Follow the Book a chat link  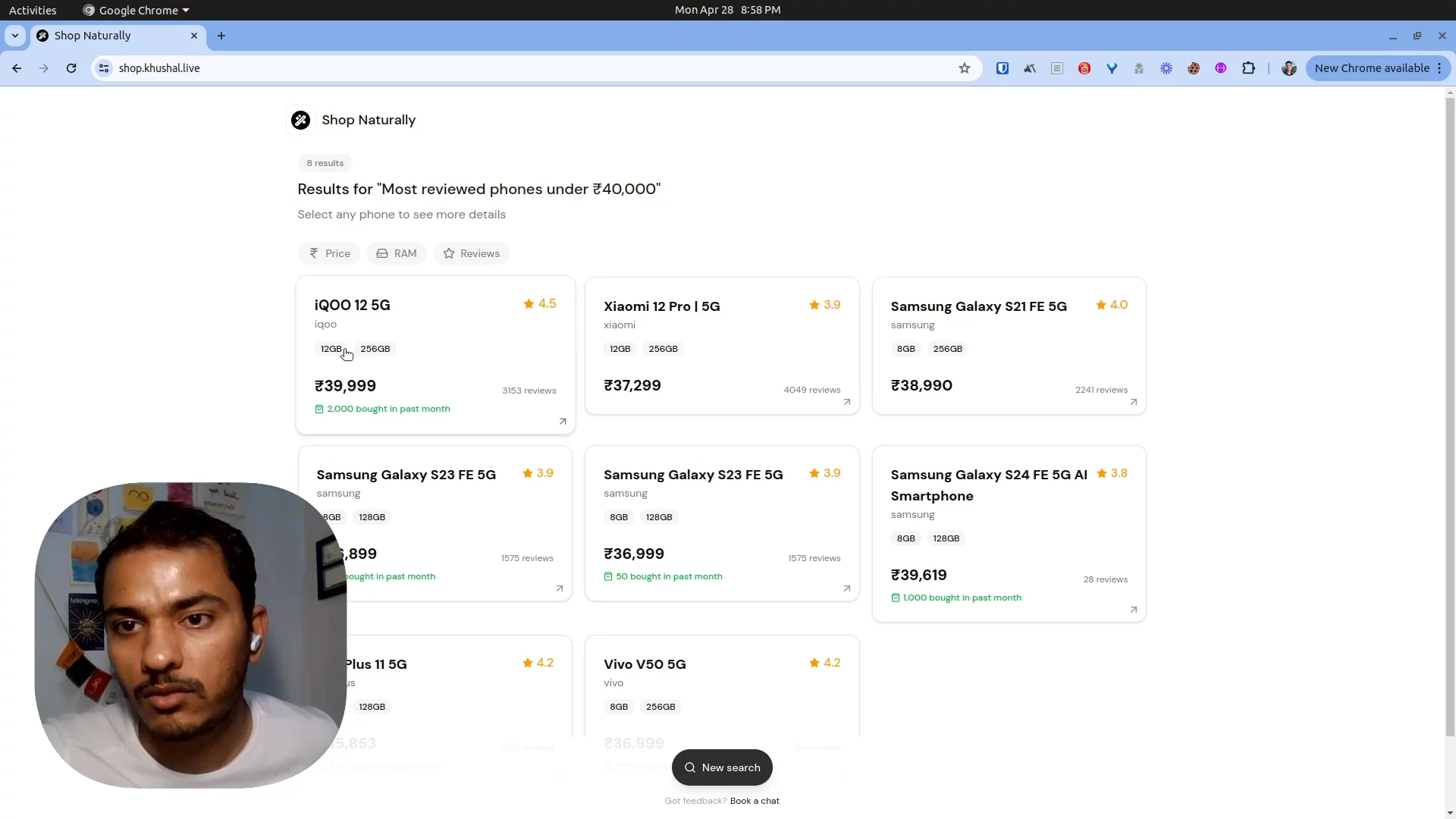[x=755, y=801]
